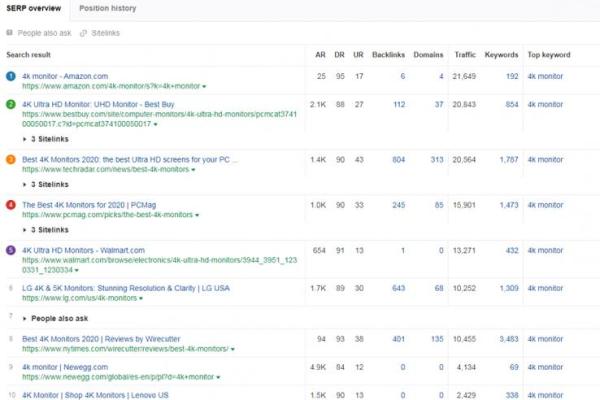Click Amazon traffic value 21,649
Viewport: 600px width, 400px height.
(464, 76)
